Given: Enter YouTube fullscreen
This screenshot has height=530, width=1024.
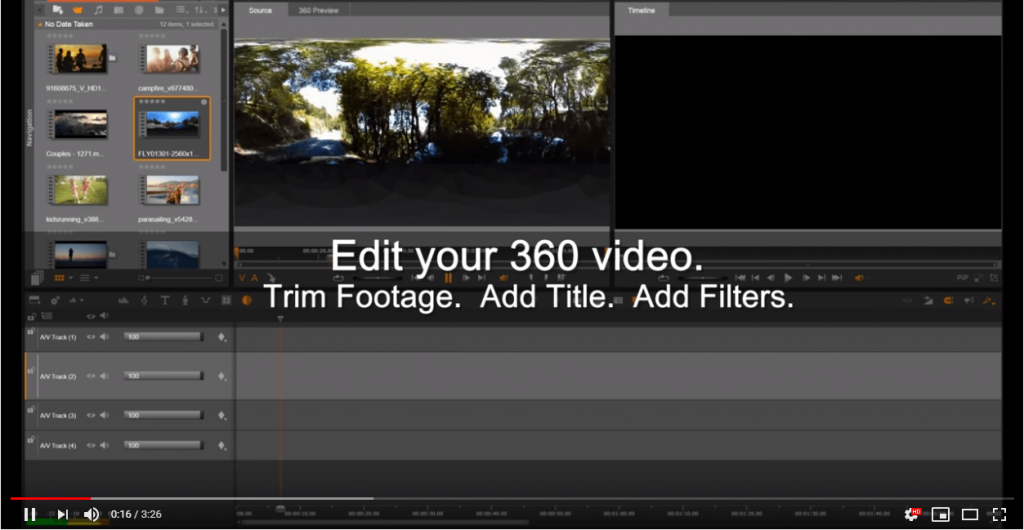Looking at the screenshot, I should click(x=999, y=514).
